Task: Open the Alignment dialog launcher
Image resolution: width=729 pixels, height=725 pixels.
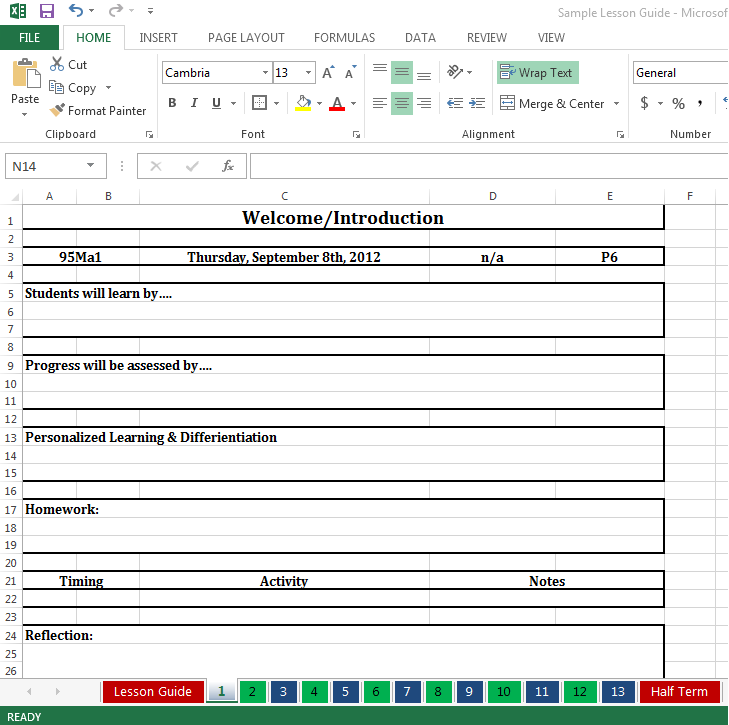Action: pos(620,134)
